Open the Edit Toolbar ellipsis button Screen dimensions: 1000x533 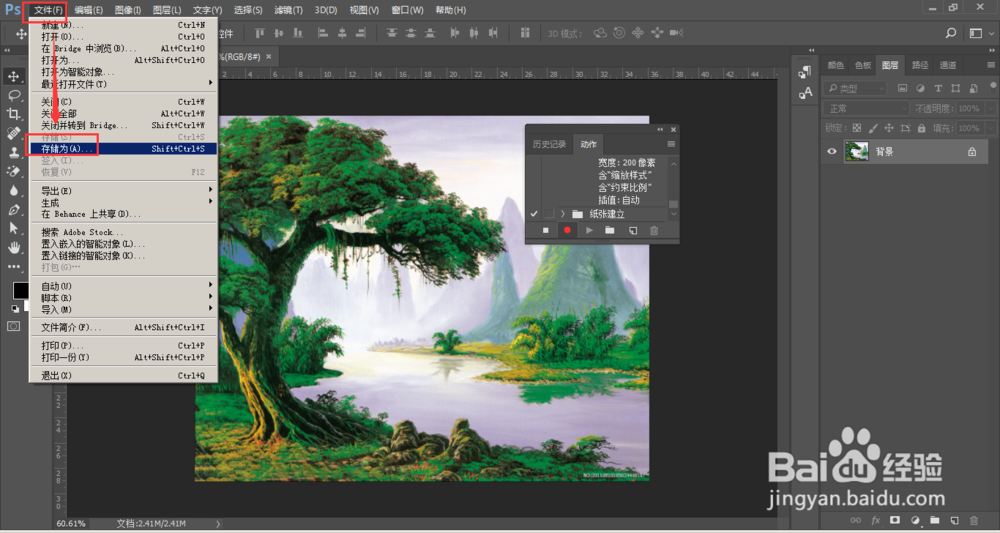(13, 266)
